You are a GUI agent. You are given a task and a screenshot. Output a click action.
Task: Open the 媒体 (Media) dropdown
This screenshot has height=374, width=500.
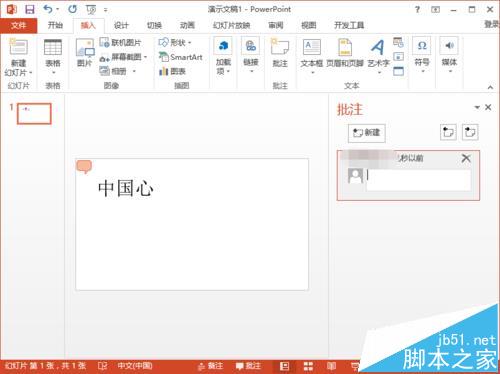tap(449, 55)
